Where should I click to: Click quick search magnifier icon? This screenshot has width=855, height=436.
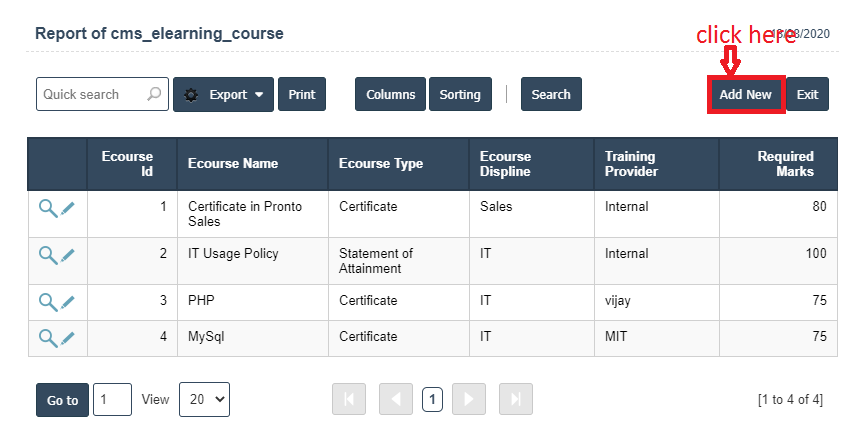point(154,94)
